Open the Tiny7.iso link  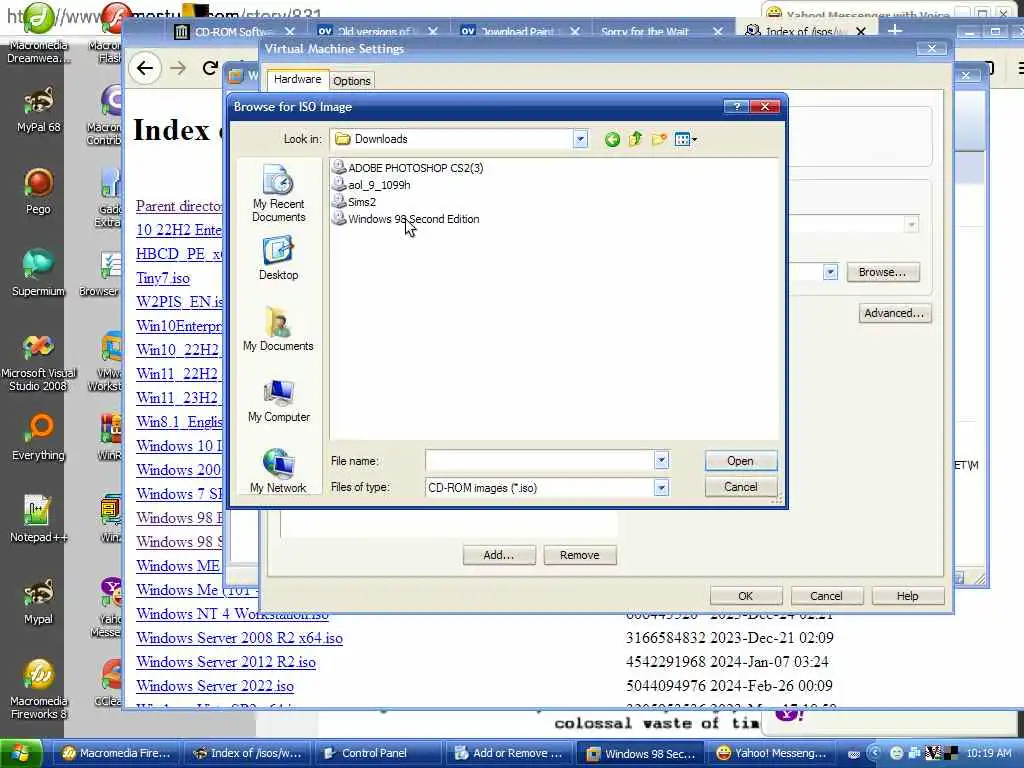coord(163,278)
